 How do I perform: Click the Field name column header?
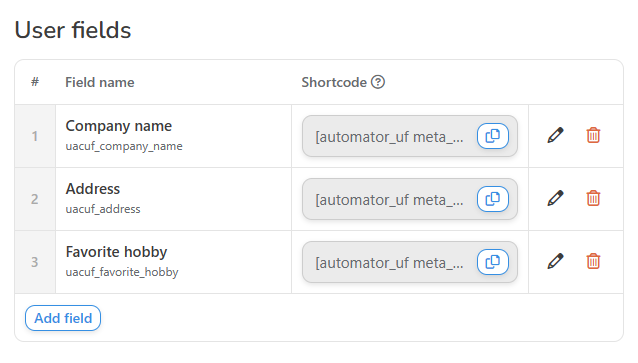[100, 83]
